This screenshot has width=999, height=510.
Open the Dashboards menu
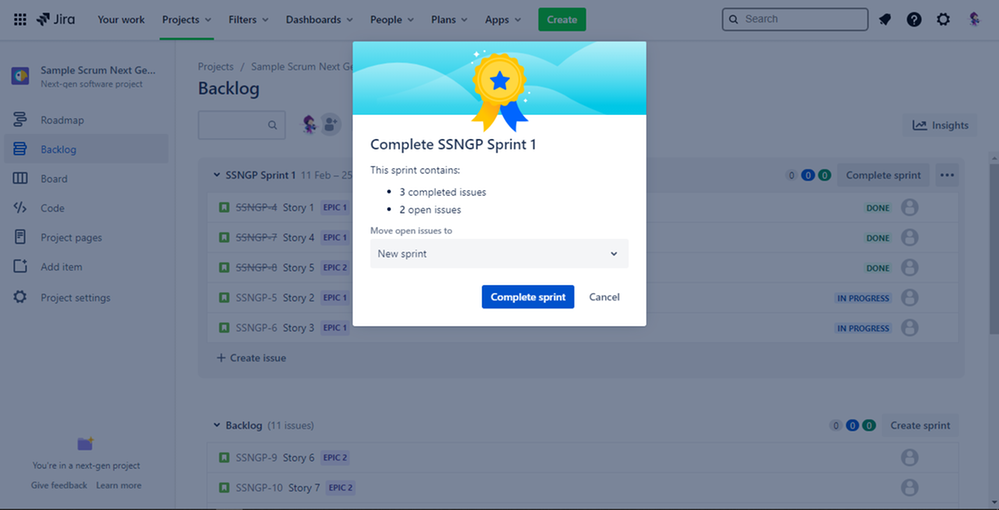click(319, 20)
